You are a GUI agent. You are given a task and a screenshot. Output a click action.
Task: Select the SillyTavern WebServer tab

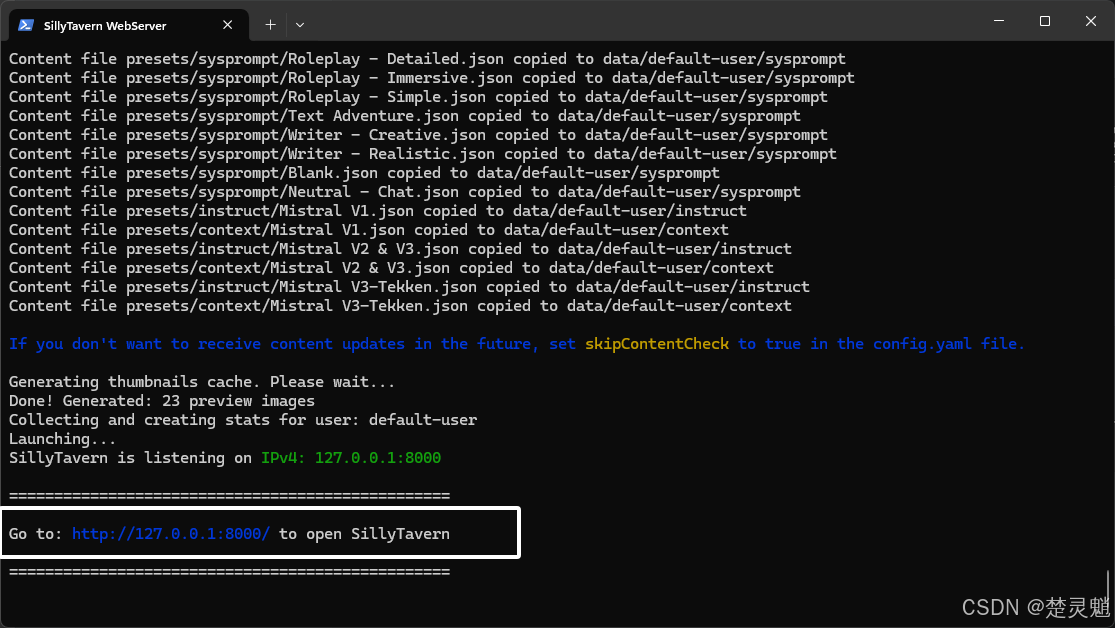(129, 25)
